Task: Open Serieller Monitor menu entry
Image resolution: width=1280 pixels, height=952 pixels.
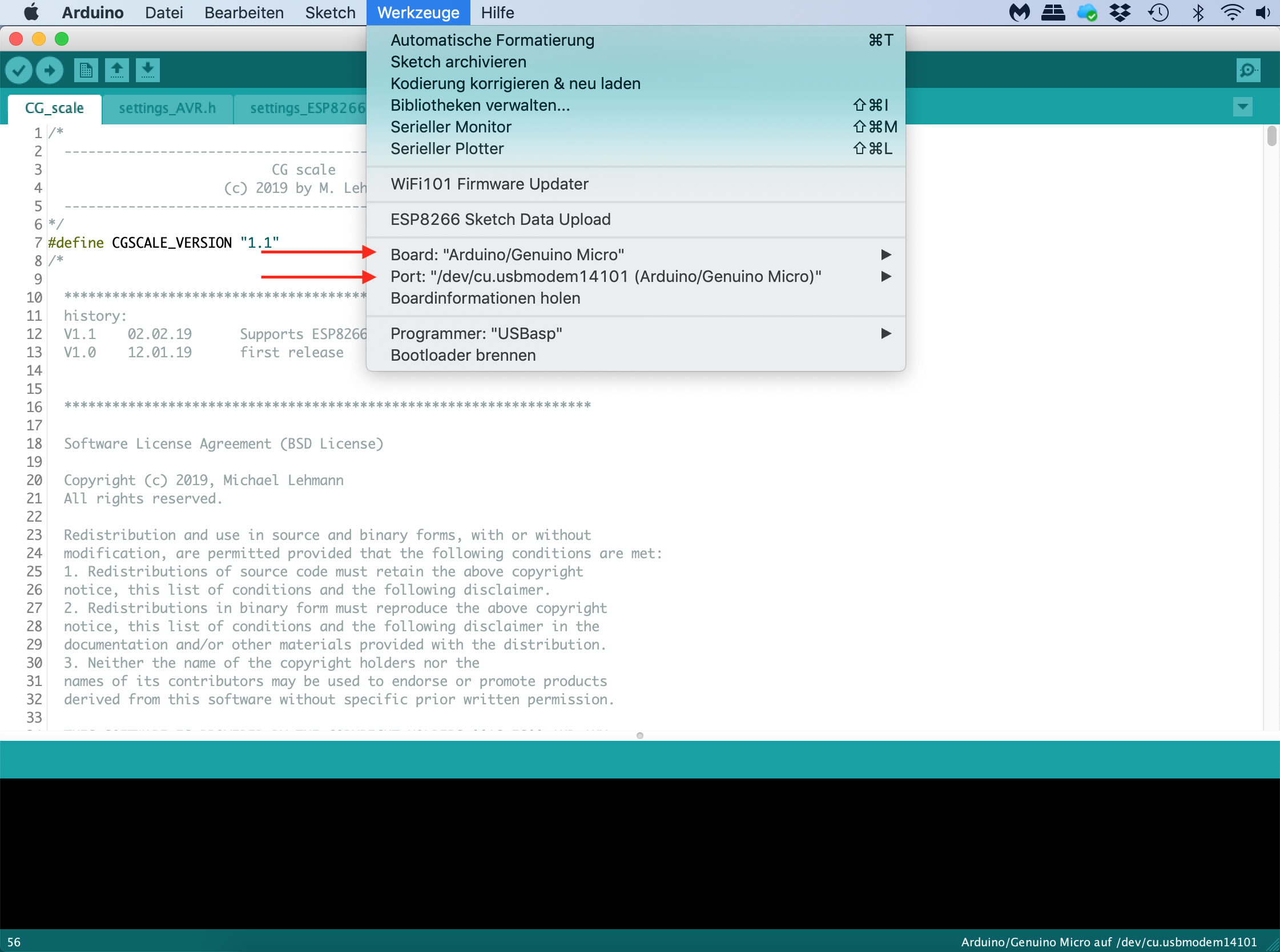Action: coord(635,127)
